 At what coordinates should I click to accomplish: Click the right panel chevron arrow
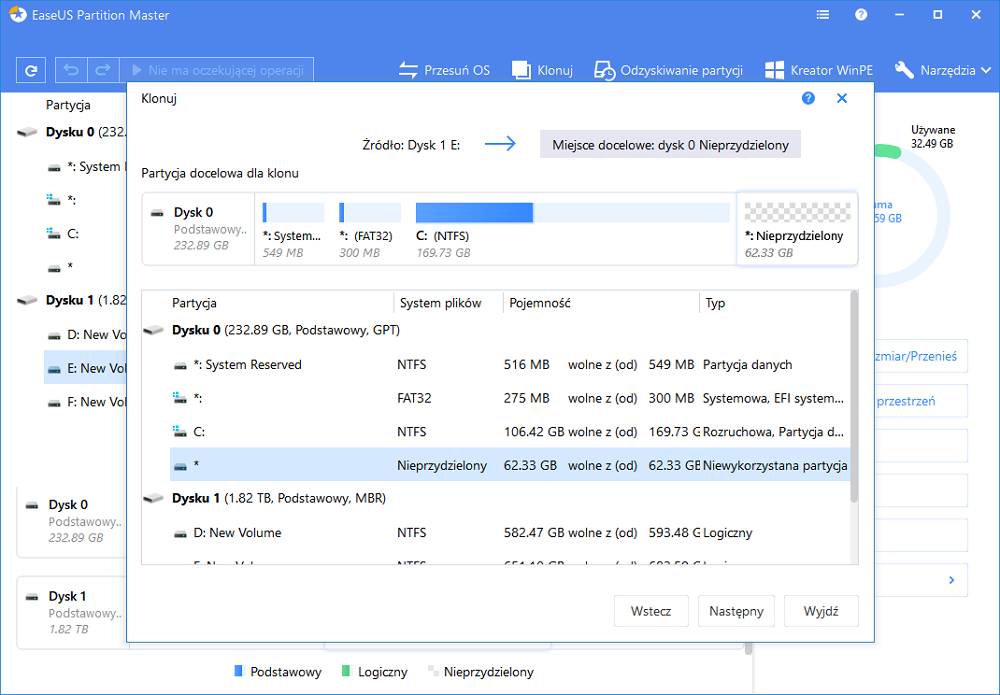952,580
